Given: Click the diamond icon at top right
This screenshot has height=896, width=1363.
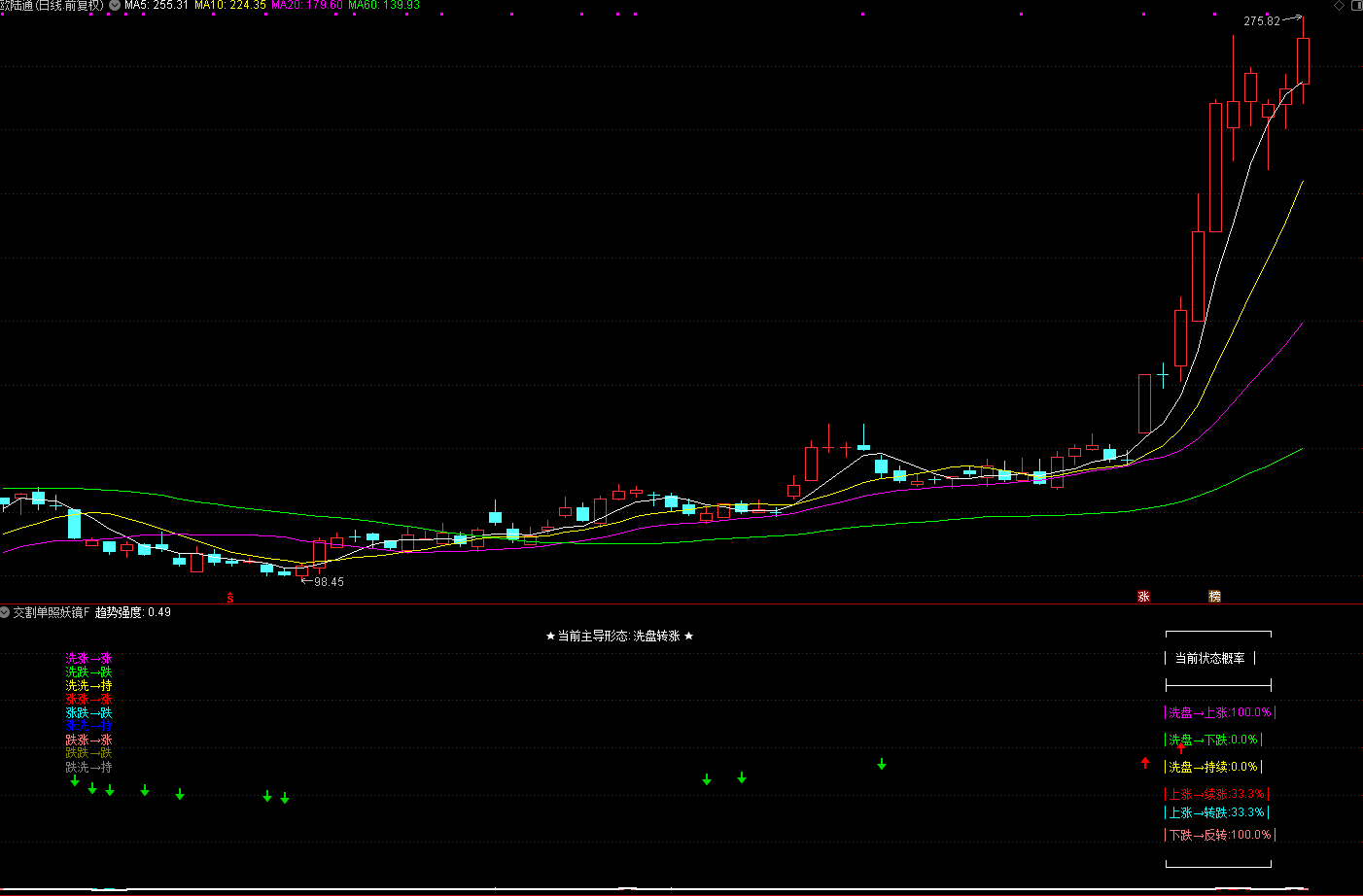Looking at the screenshot, I should (1339, 6).
